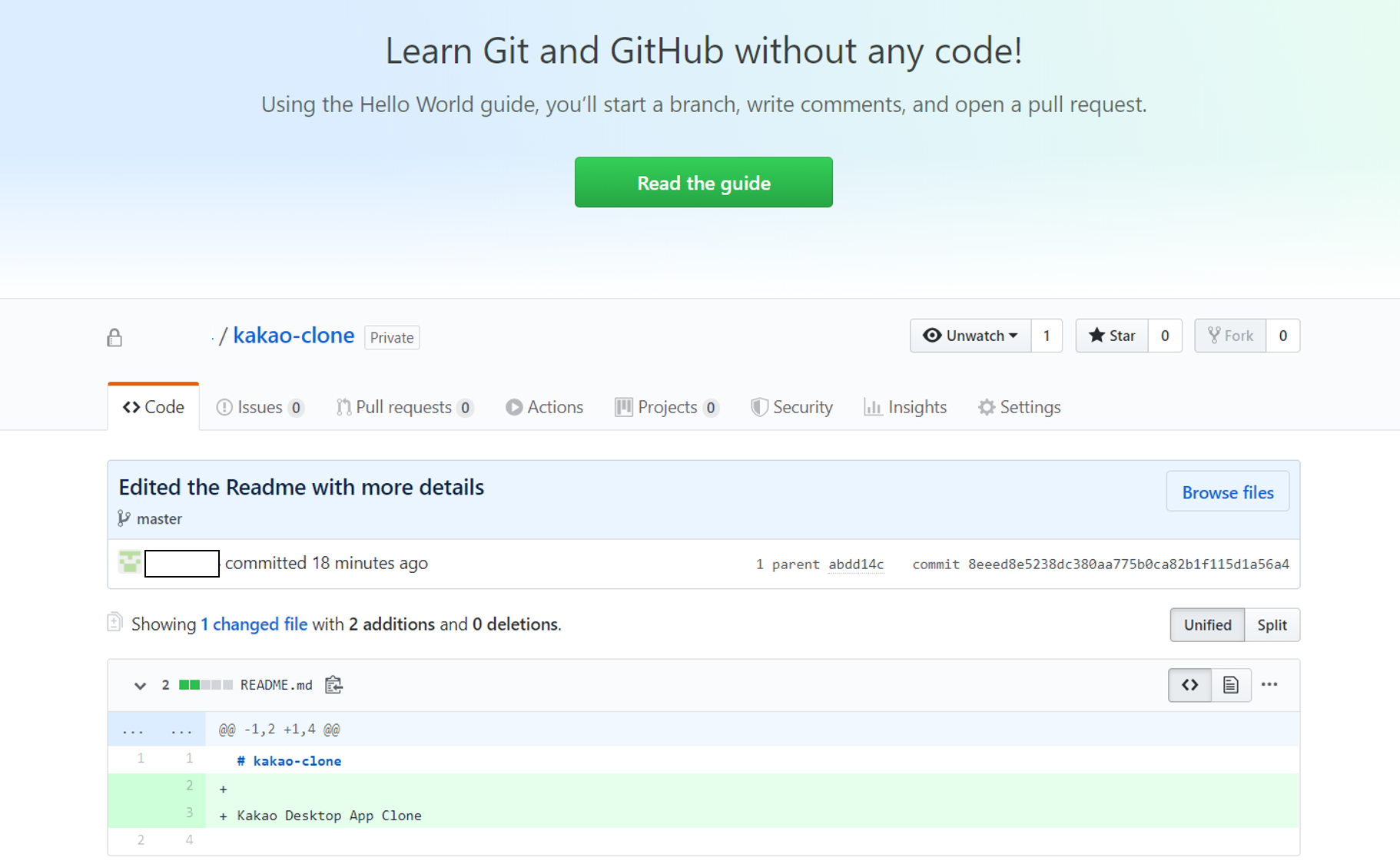The width and height of the screenshot is (1400, 864).
Task: Click the Fork button
Action: point(1230,336)
